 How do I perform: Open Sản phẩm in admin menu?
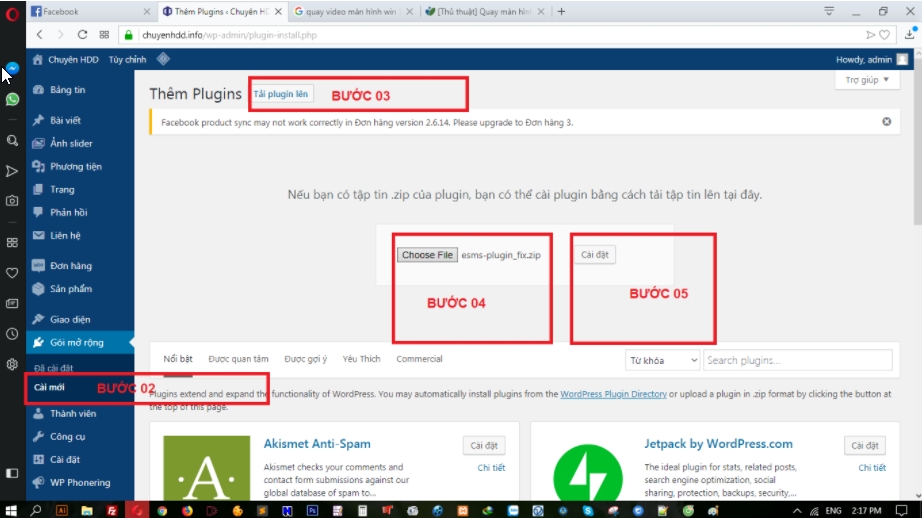click(x=71, y=289)
